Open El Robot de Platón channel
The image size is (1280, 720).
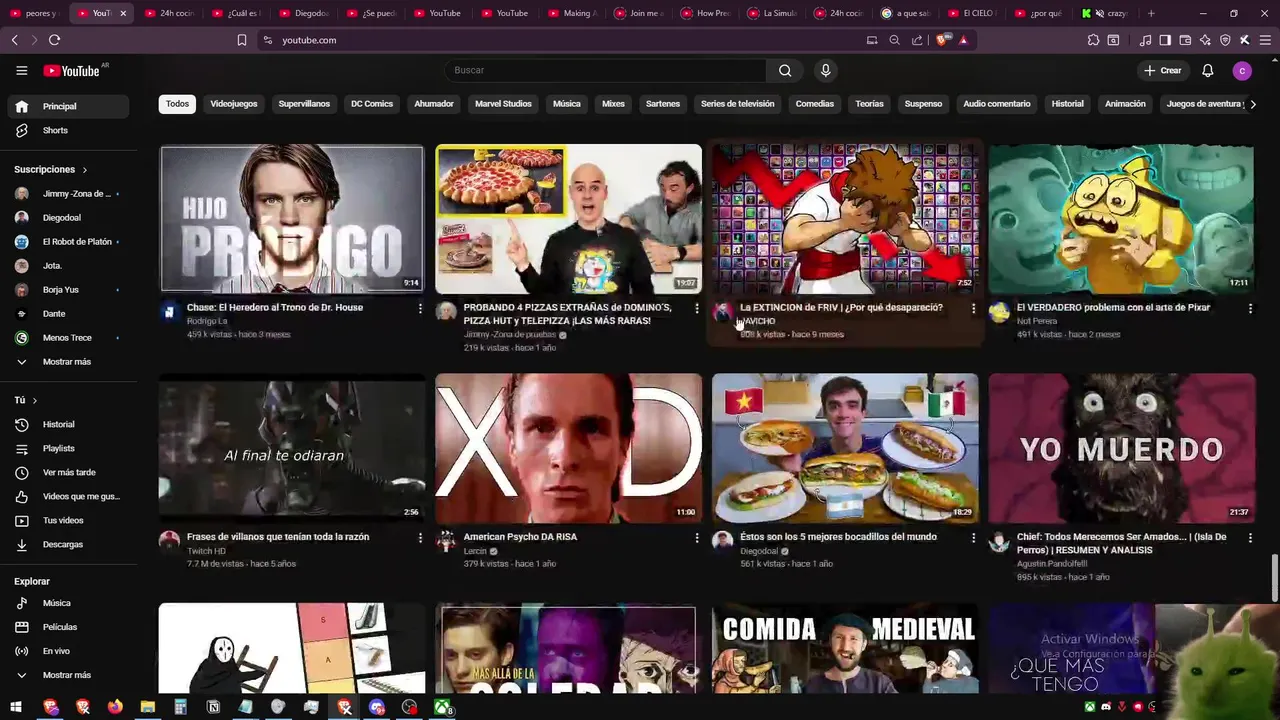pyautogui.click(x=69, y=241)
